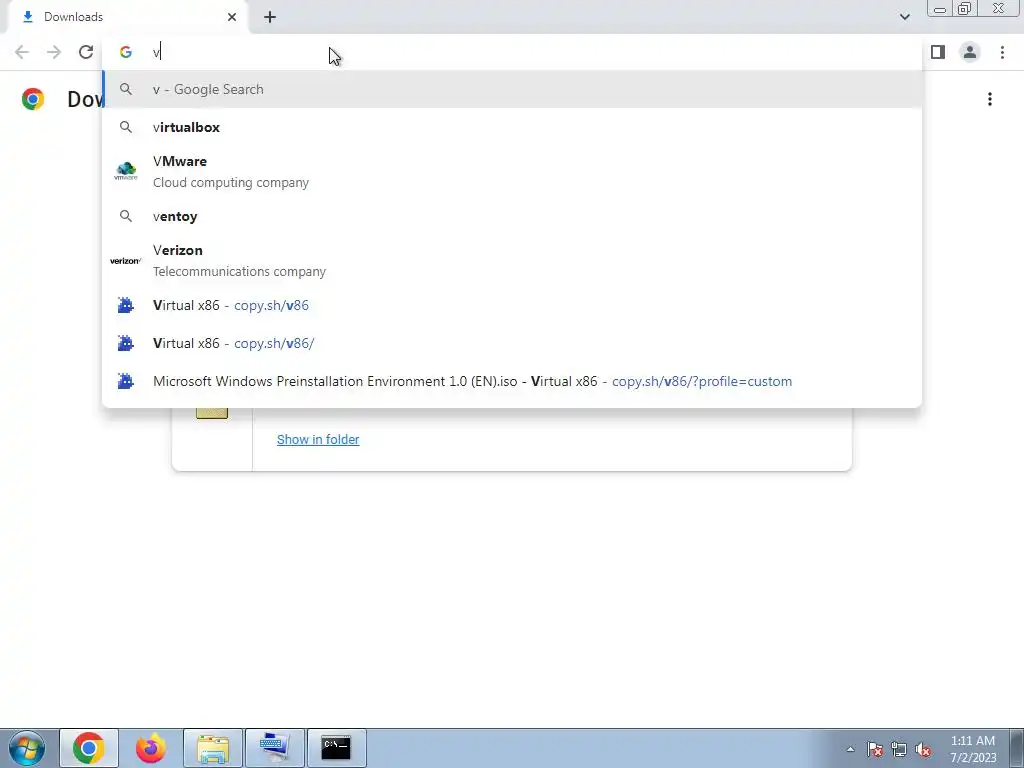Open the keyboard-monitor taskbar app
Image resolution: width=1024 pixels, height=768 pixels.
click(x=274, y=748)
